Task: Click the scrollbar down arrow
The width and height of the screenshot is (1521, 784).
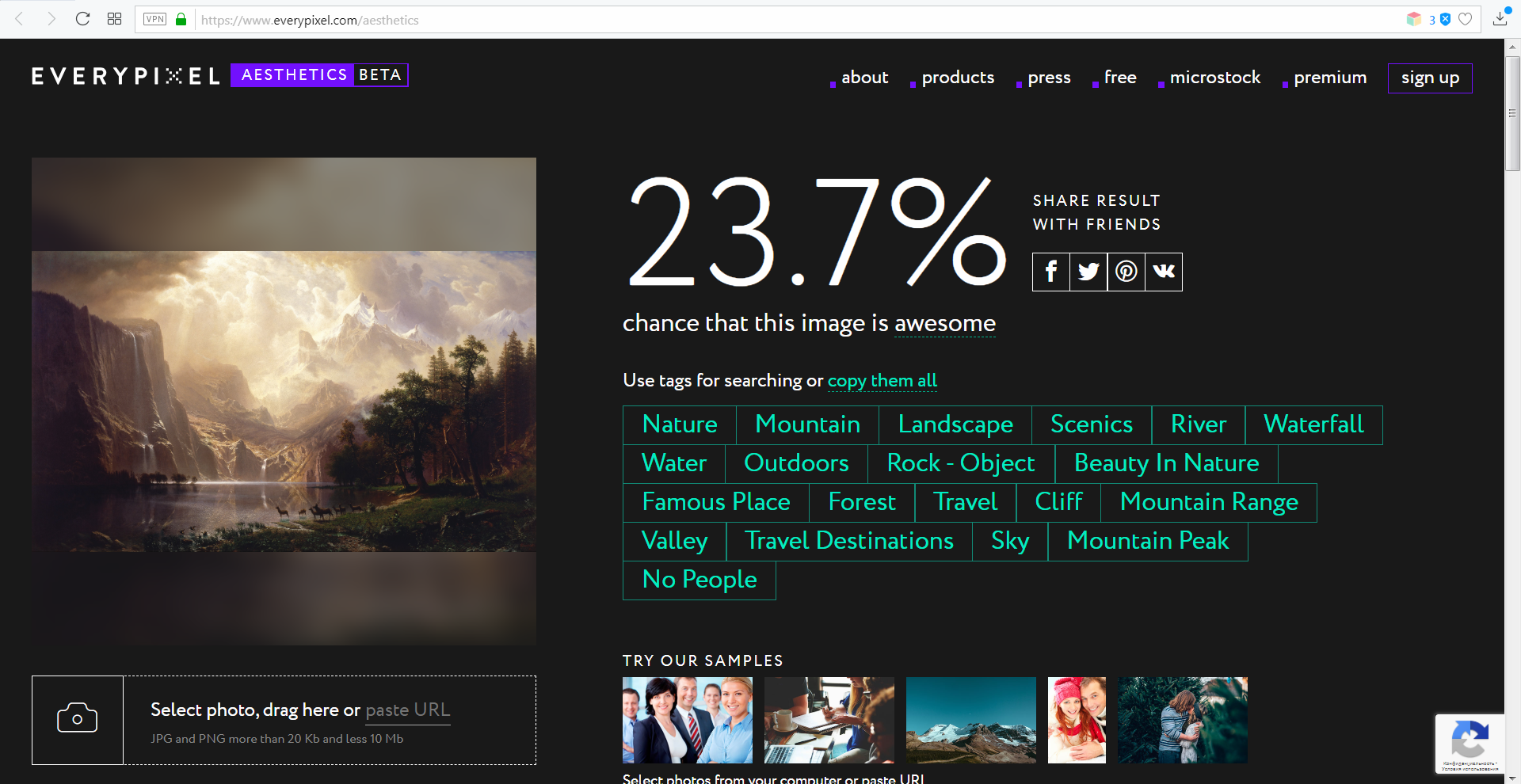Action: [x=1512, y=777]
